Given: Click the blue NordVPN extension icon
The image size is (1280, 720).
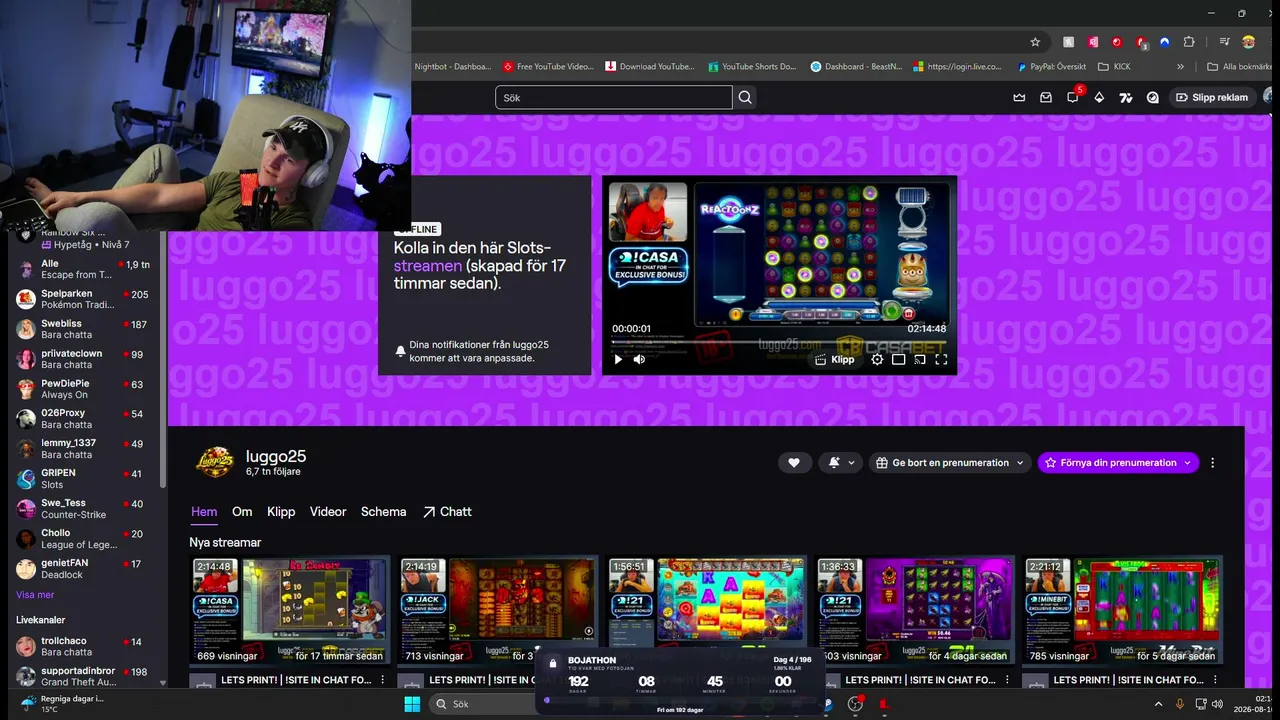Looking at the screenshot, I should [1165, 42].
